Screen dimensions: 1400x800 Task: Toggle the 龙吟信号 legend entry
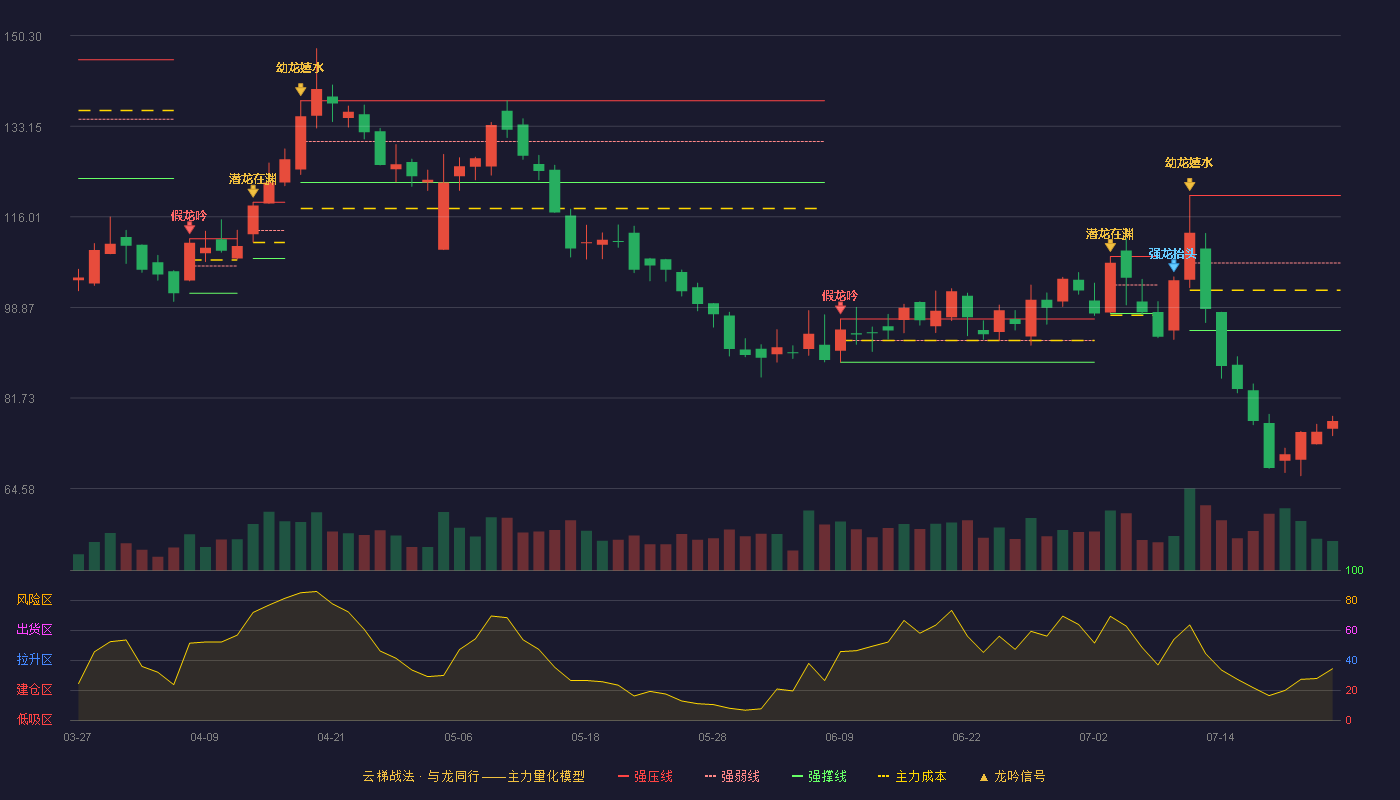click(x=1012, y=776)
